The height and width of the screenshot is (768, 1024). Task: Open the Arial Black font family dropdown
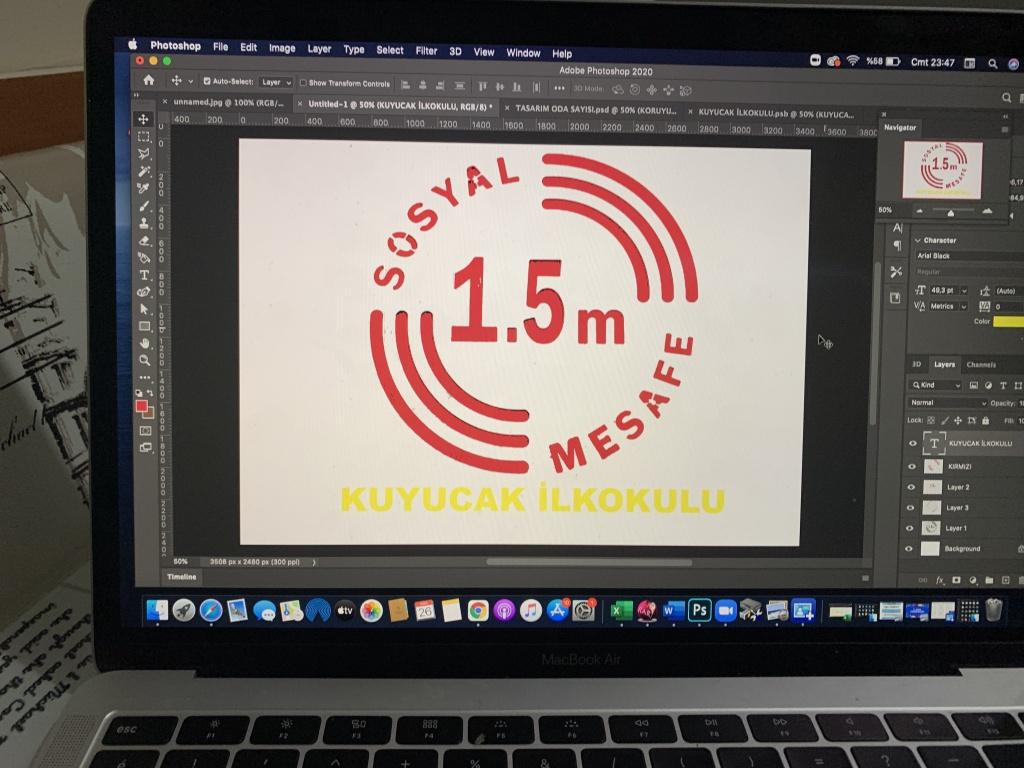tap(965, 256)
